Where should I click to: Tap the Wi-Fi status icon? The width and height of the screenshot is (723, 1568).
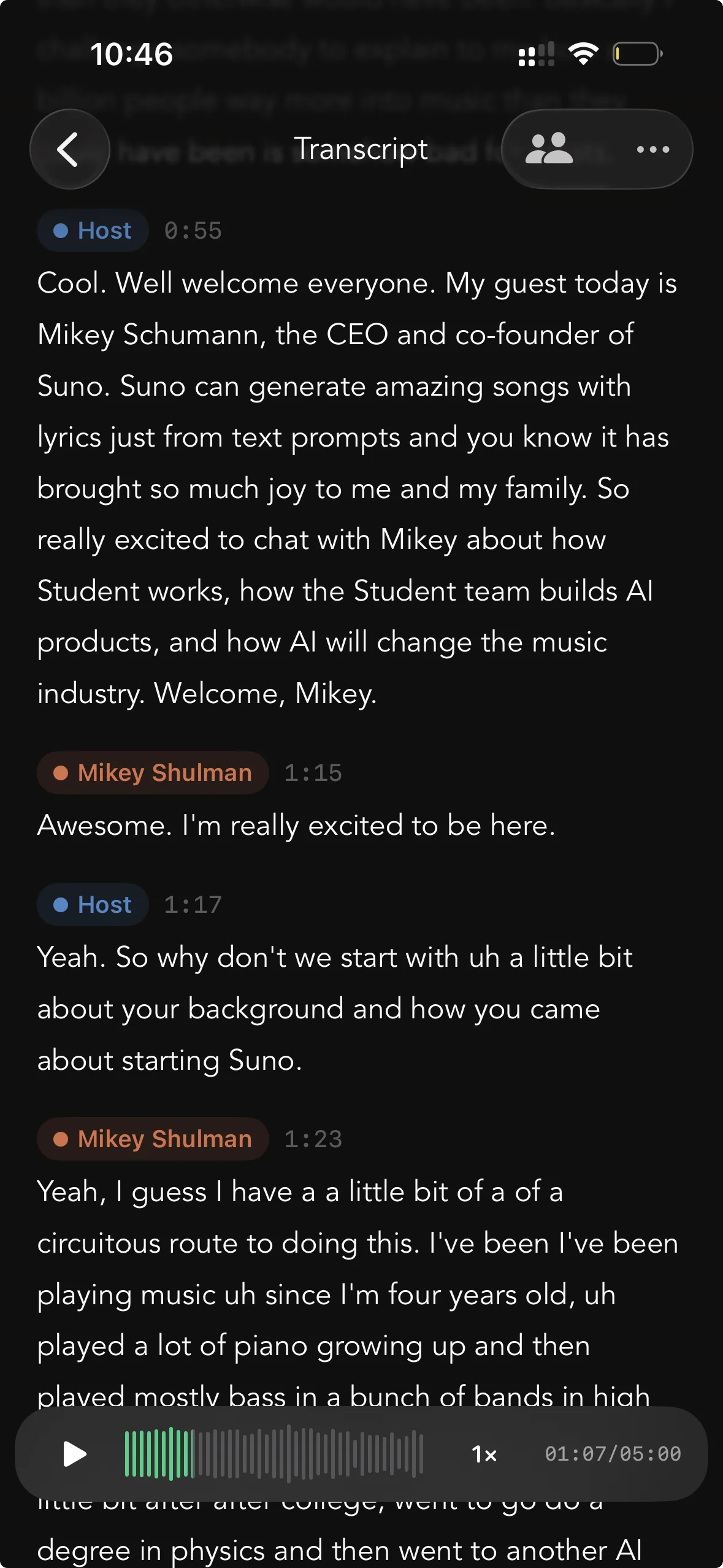[x=583, y=54]
